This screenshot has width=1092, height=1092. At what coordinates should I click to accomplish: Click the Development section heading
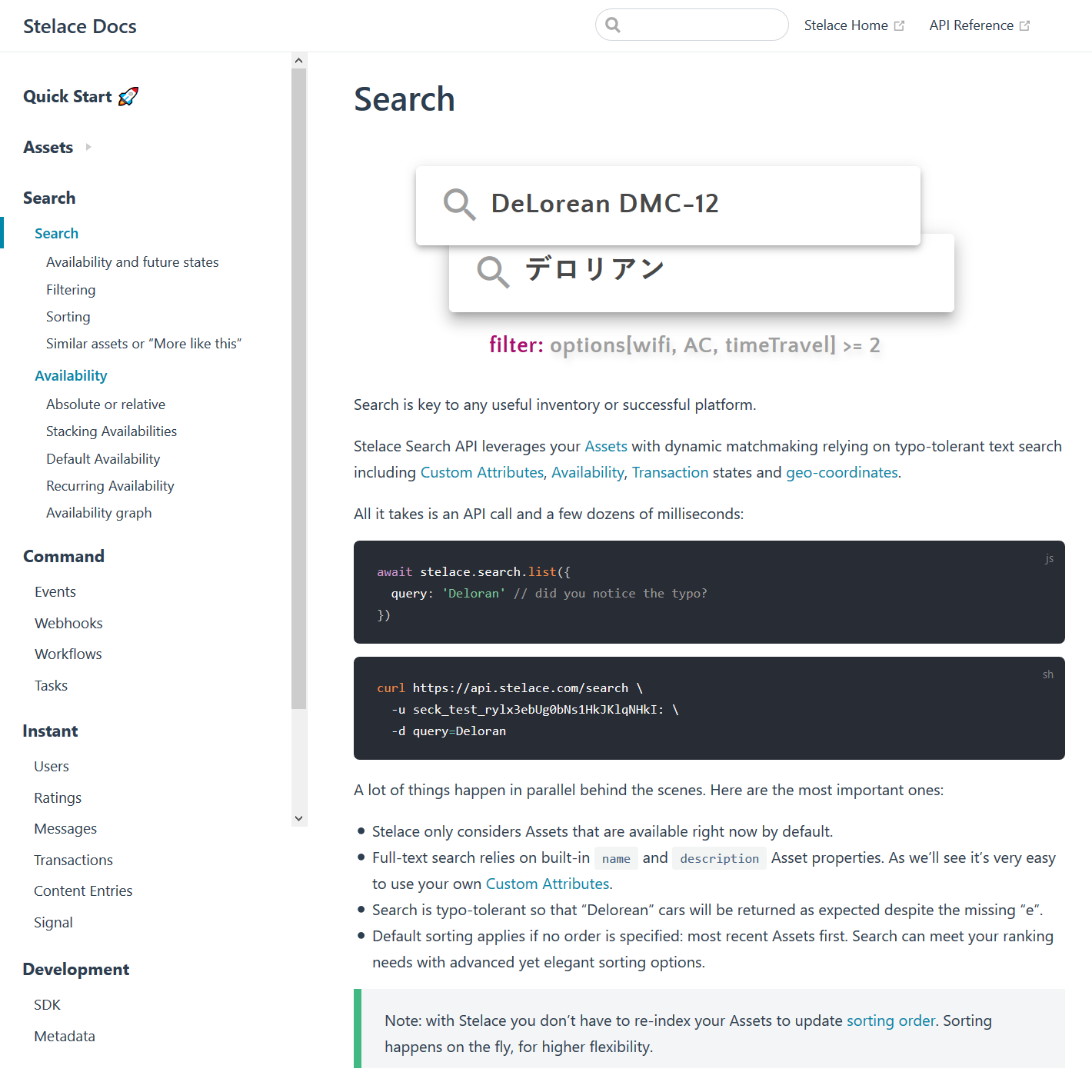pyautogui.click(x=76, y=969)
